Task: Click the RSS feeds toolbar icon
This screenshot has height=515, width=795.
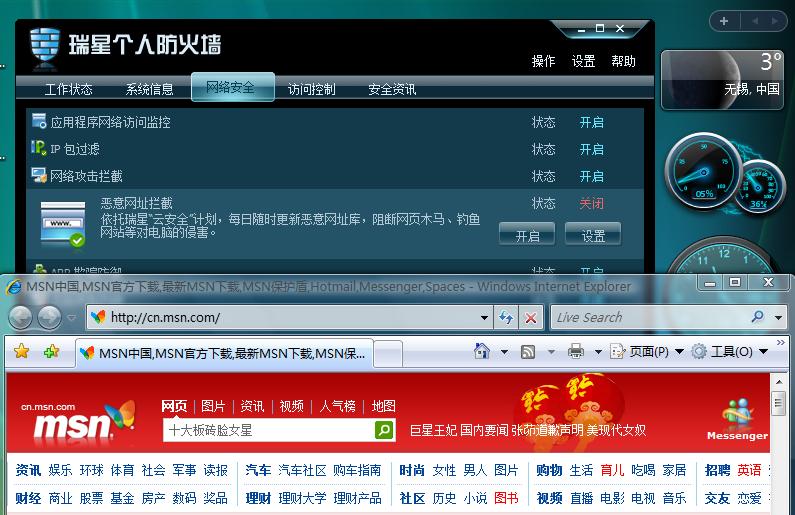Action: 528,351
